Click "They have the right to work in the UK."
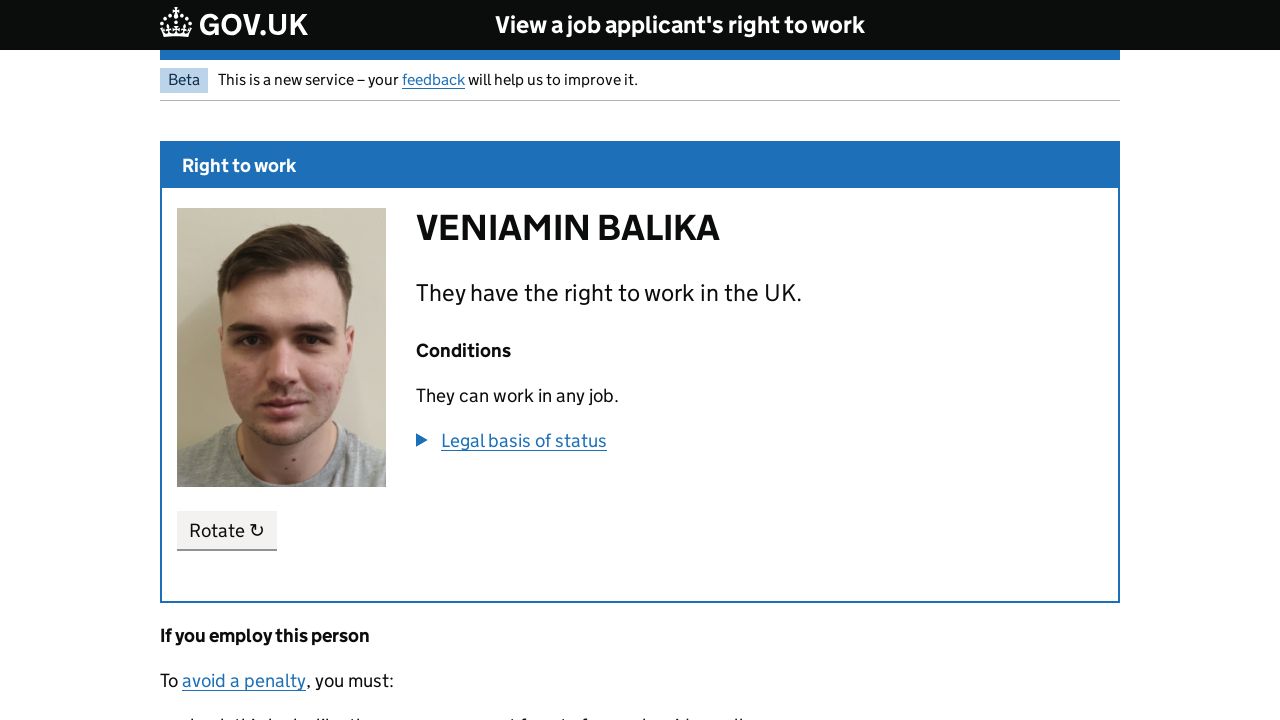The image size is (1280, 720). (x=608, y=293)
